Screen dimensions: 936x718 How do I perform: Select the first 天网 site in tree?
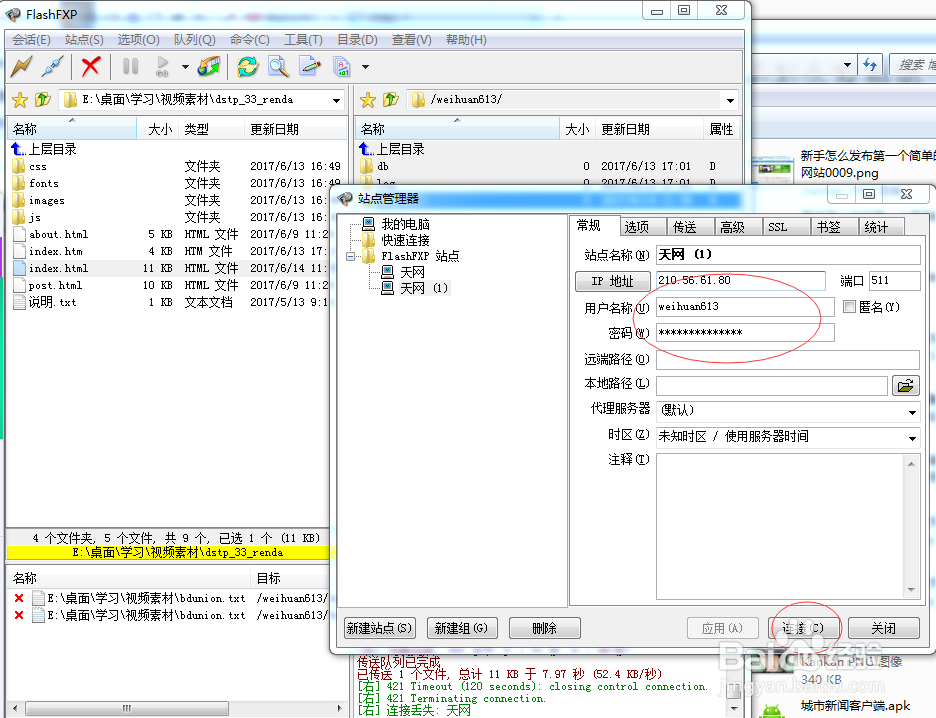tap(412, 273)
